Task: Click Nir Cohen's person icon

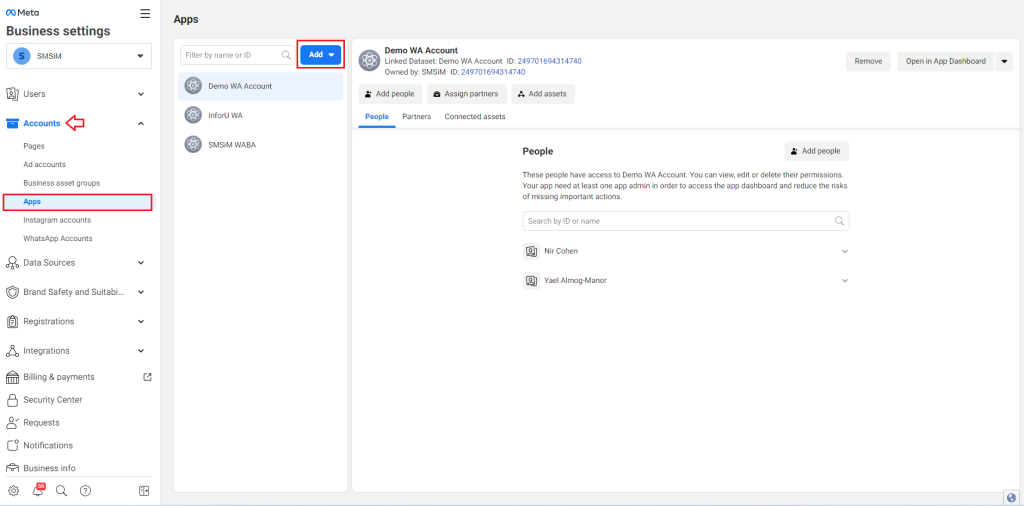Action: (531, 251)
